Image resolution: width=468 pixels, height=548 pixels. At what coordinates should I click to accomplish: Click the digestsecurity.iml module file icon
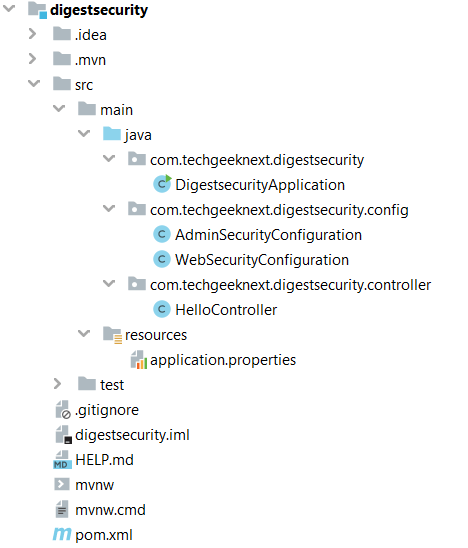click(x=63, y=434)
